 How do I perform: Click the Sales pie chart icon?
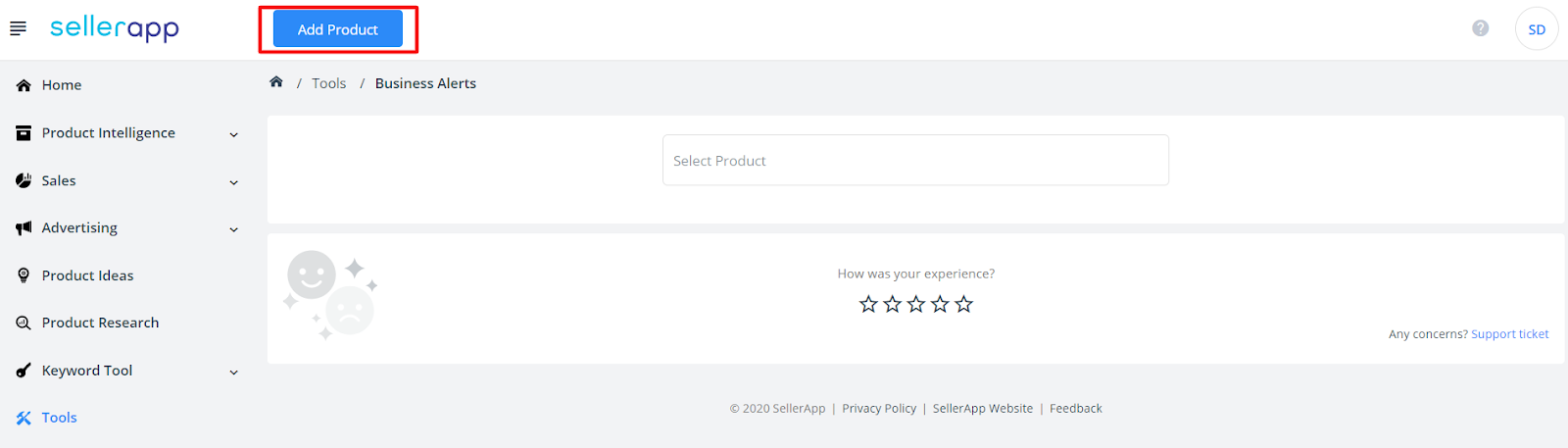(x=24, y=180)
